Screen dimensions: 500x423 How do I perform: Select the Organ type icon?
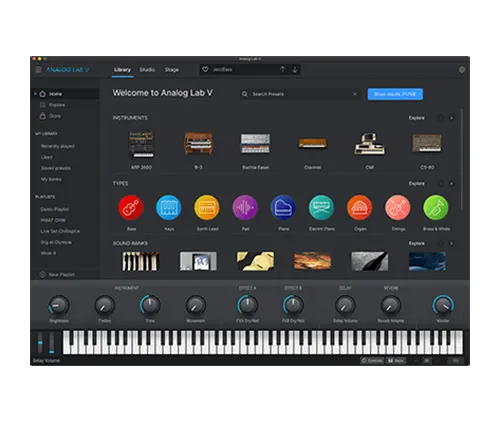(360, 207)
